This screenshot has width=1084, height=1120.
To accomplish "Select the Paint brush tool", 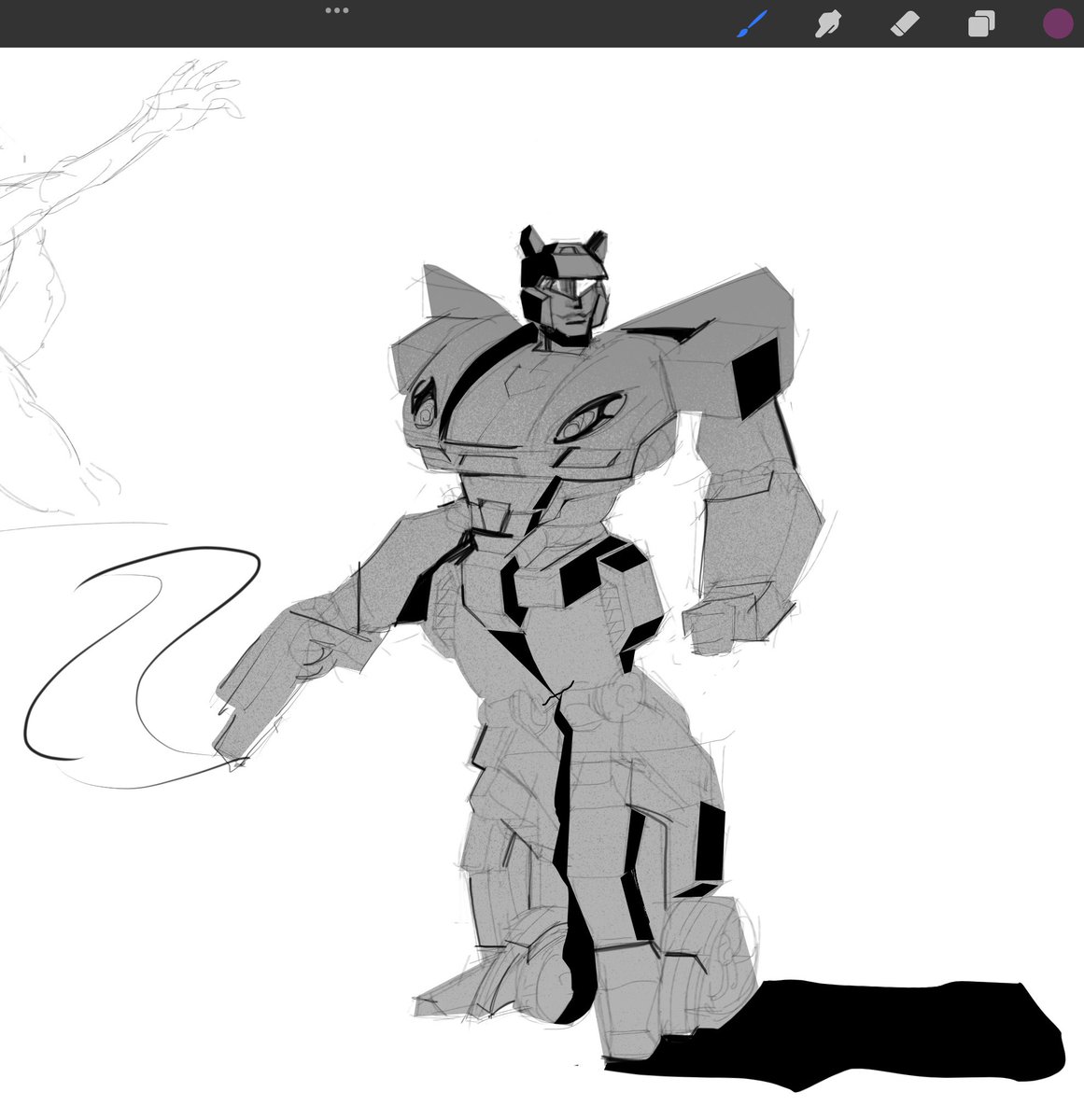I will (x=752, y=24).
